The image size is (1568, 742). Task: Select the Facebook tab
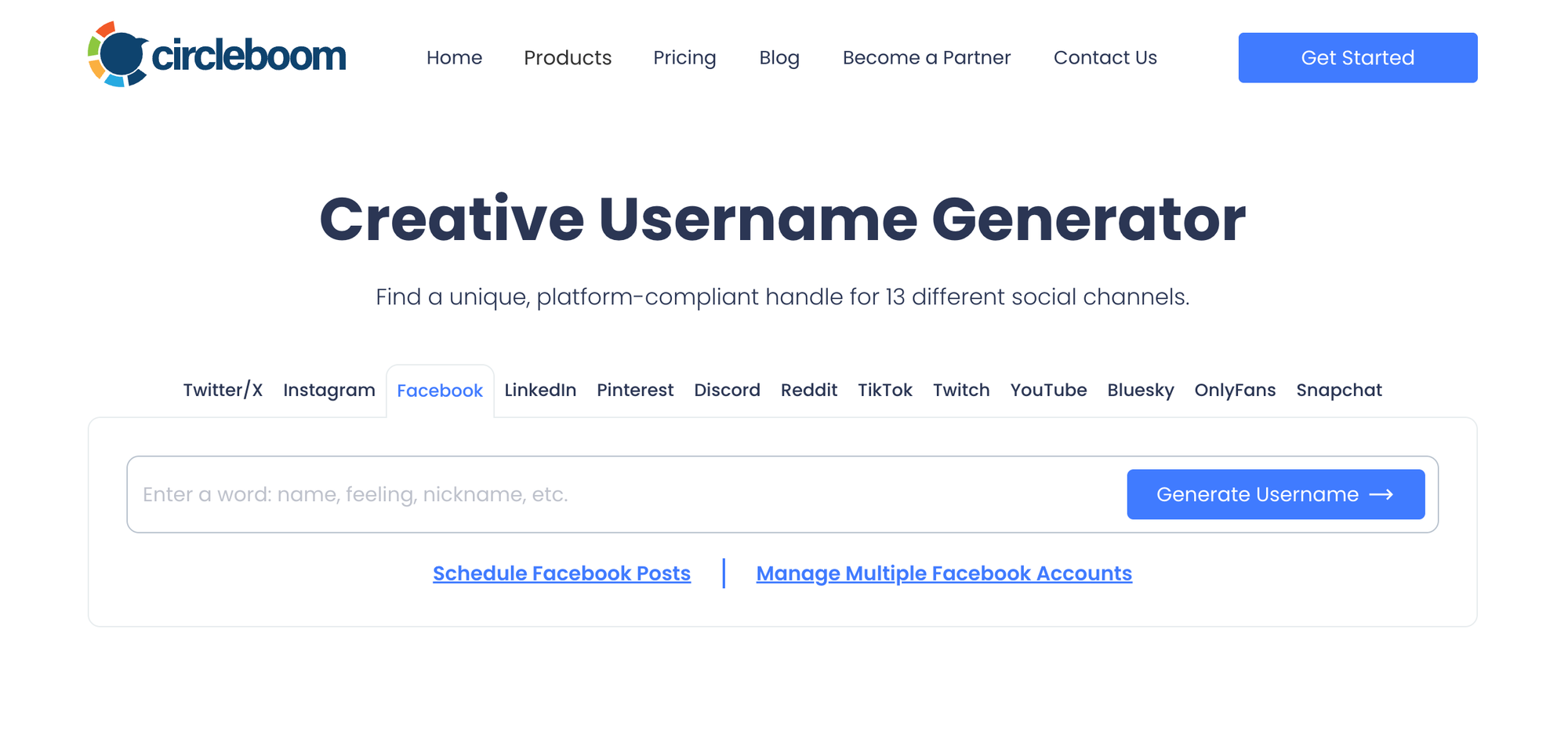440,390
